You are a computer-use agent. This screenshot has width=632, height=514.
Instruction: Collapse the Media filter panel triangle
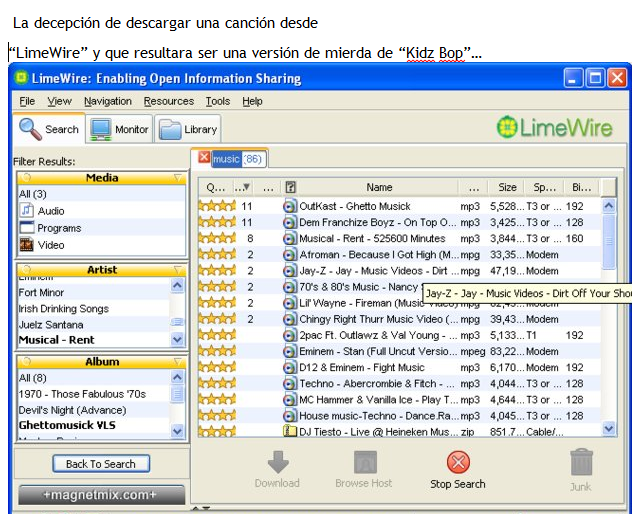178,177
